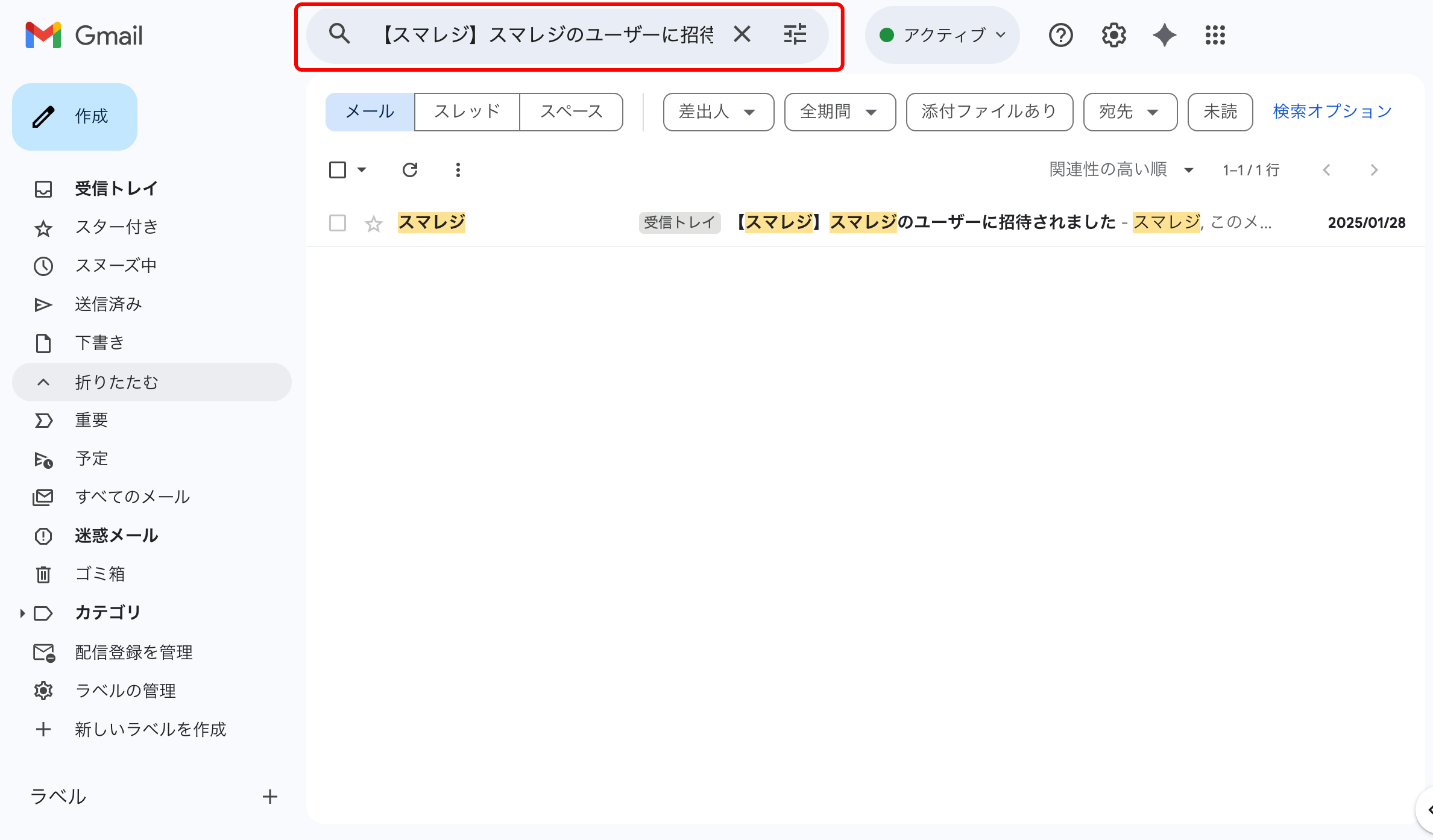1433x840 pixels.
Task: Refresh the results list
Action: point(410,170)
